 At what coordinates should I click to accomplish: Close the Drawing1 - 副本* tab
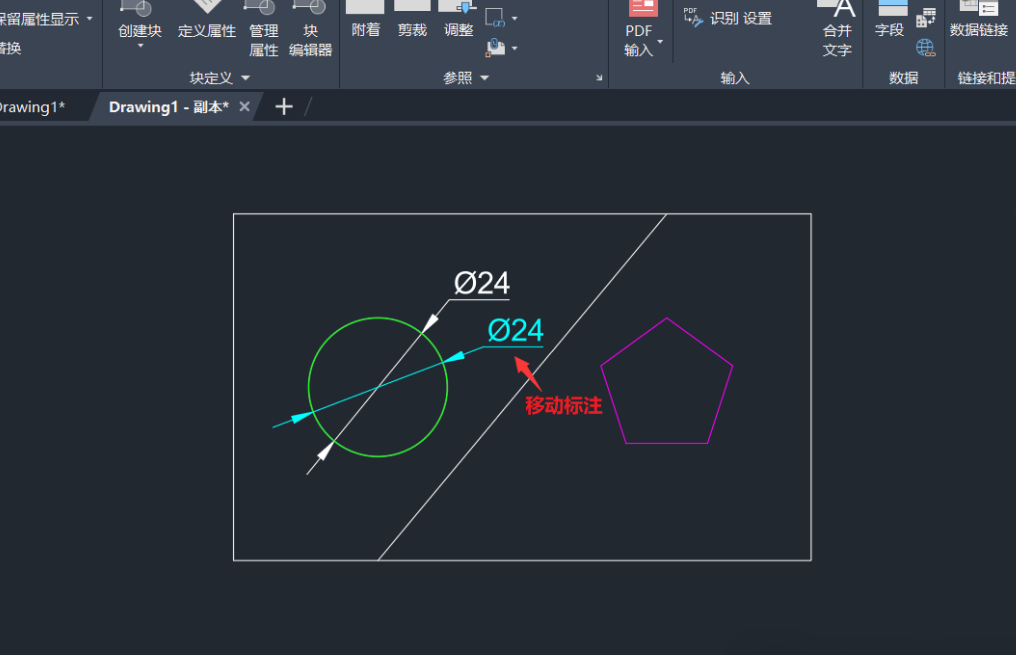245,107
